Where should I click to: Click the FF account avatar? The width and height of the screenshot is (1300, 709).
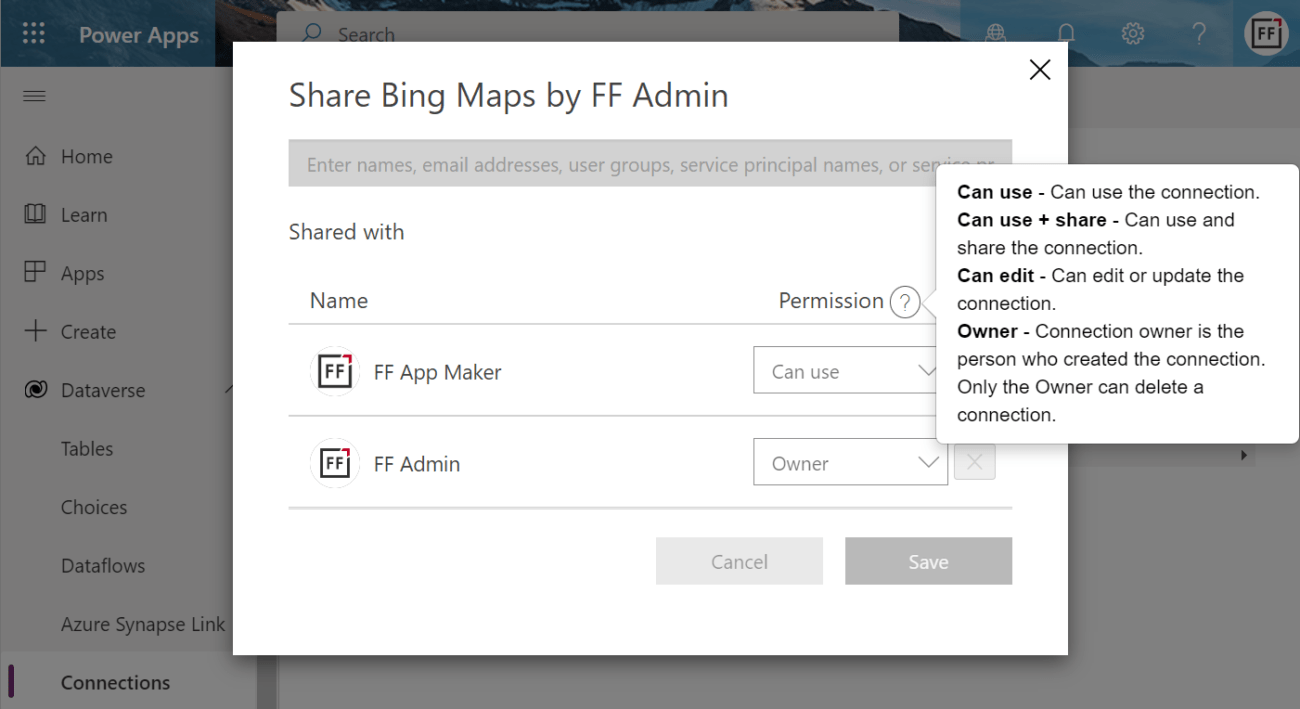point(1265,33)
